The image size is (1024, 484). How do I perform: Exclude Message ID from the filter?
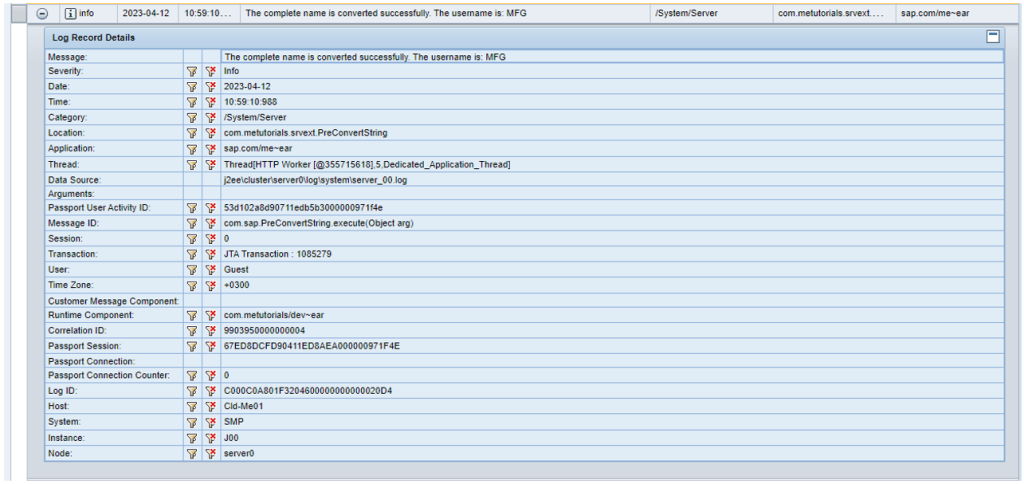point(211,224)
